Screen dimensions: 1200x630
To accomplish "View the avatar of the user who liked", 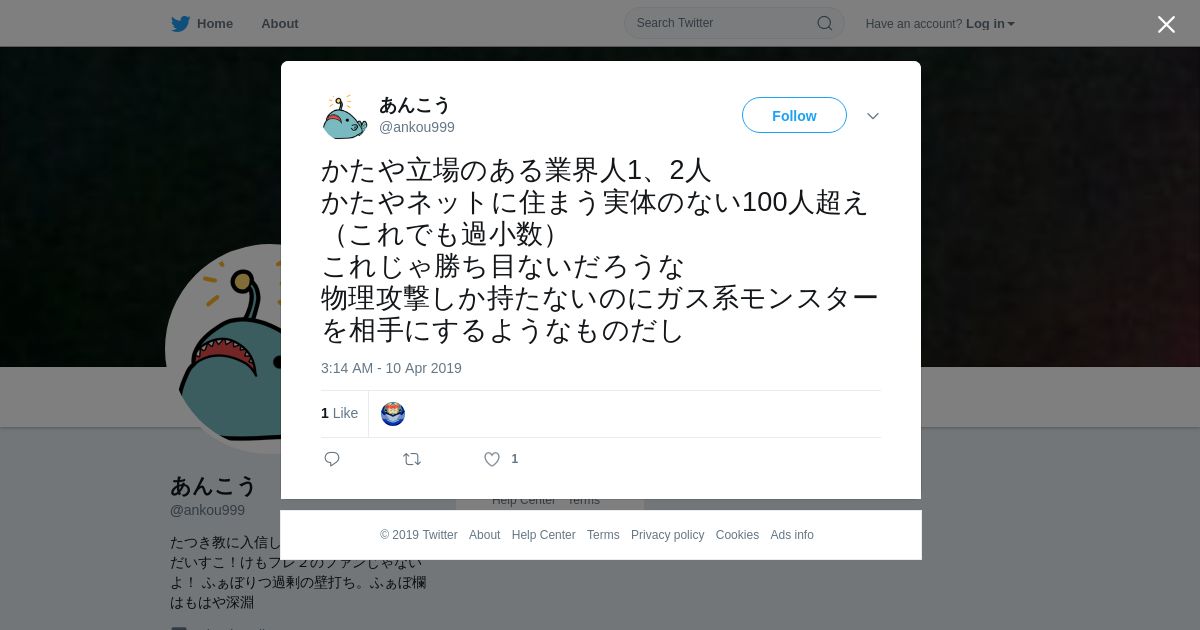I will (x=393, y=414).
